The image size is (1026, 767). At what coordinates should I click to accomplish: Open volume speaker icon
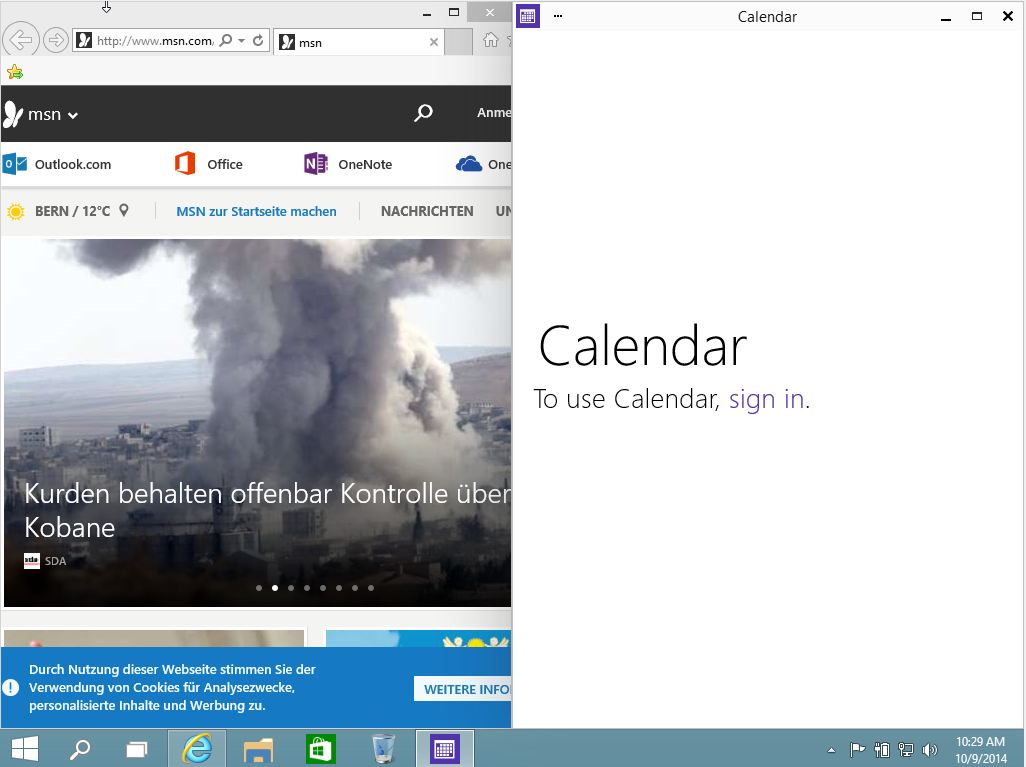pos(929,749)
